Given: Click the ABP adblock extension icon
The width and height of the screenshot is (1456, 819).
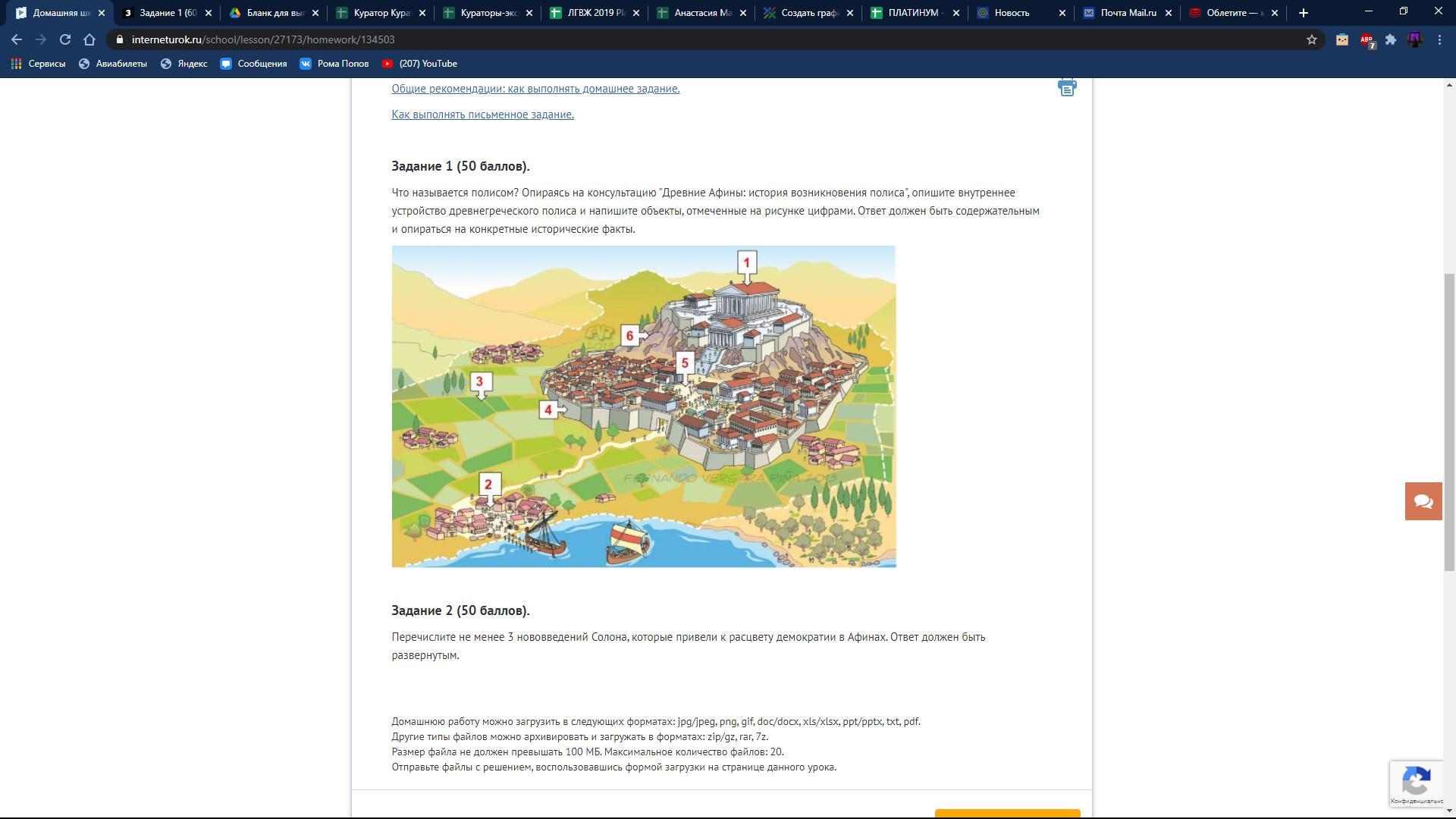Looking at the screenshot, I should (x=1367, y=39).
